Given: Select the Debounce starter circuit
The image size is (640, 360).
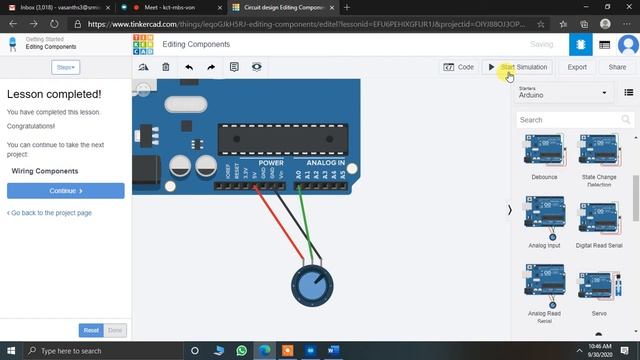Looking at the screenshot, I should click(544, 156).
